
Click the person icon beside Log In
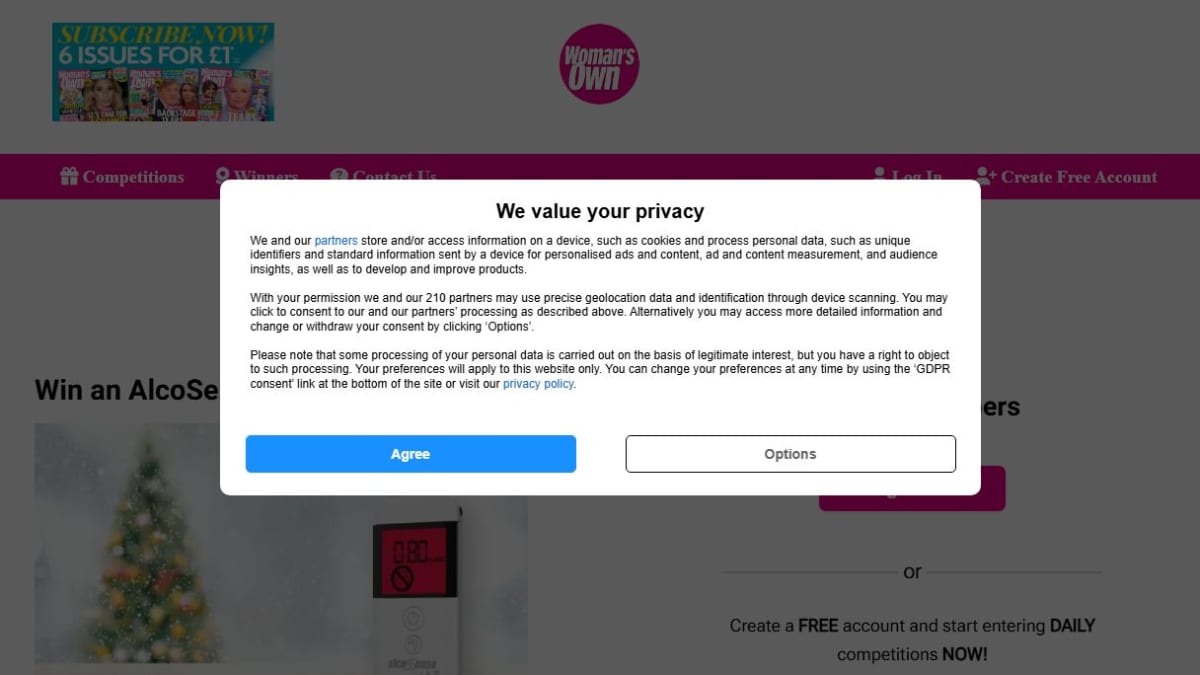tap(880, 174)
